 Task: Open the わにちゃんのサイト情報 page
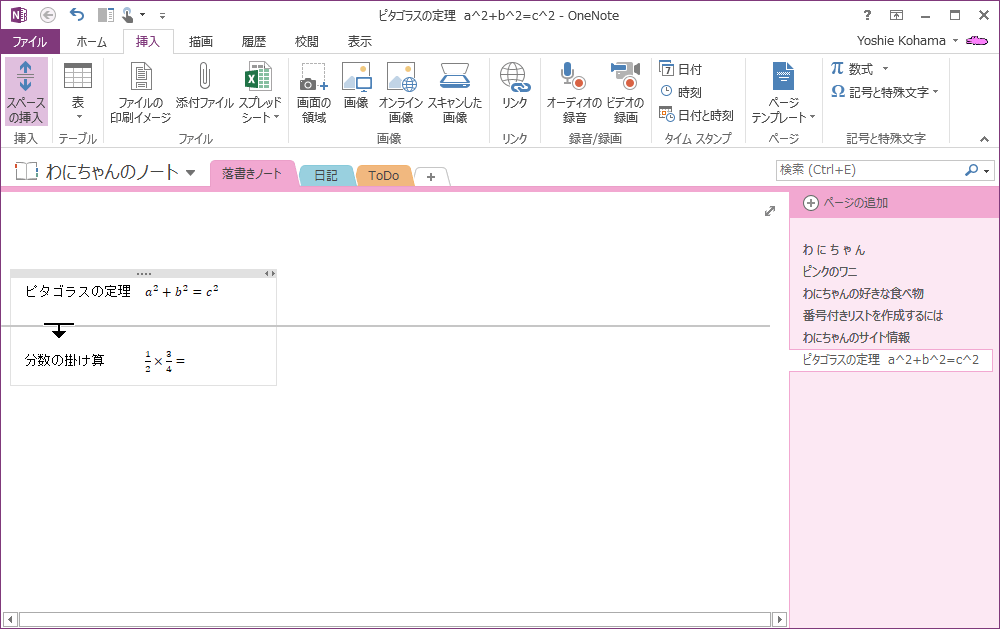tap(856, 337)
